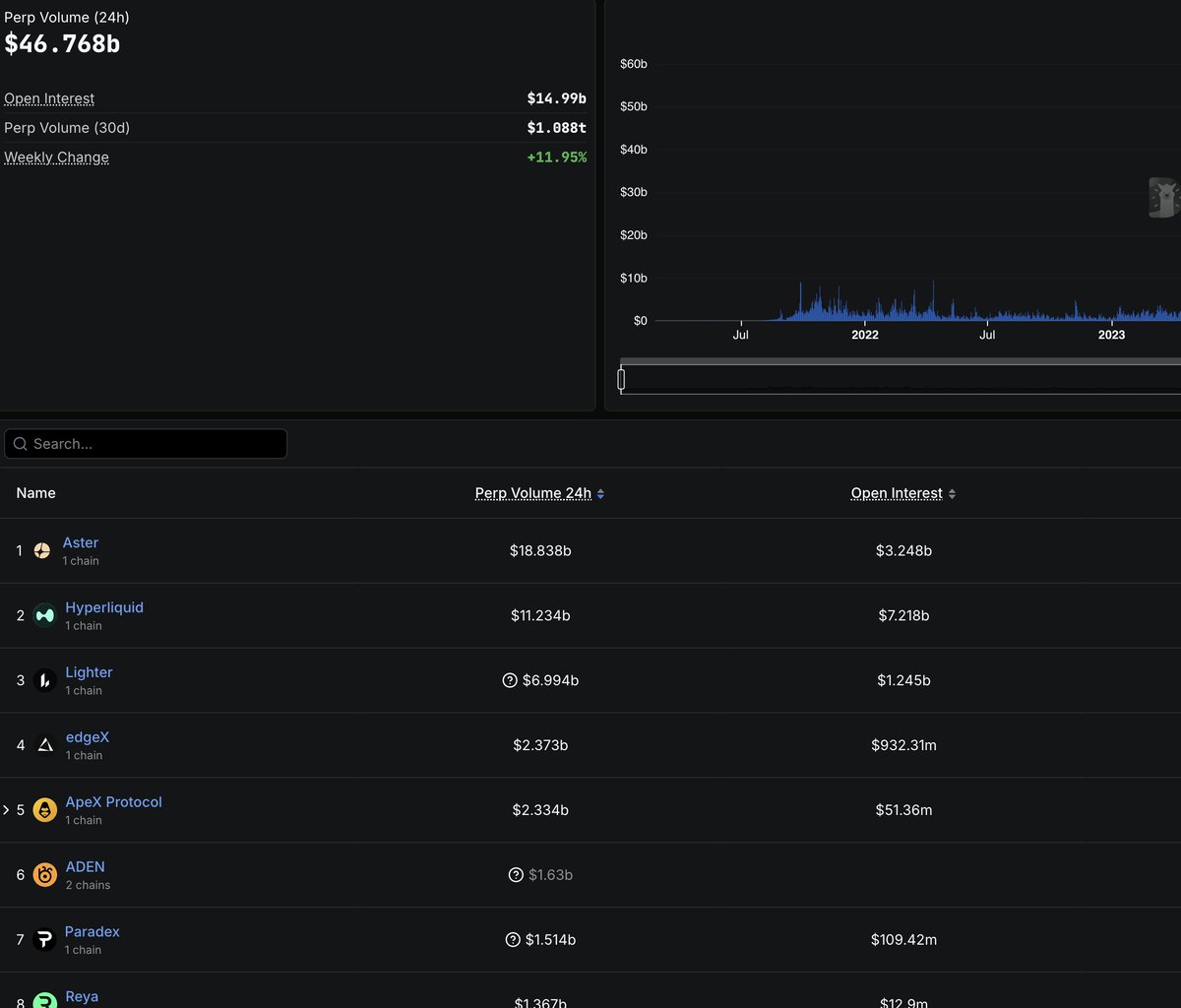
Task: Click the Paradex logo icon
Action: [x=44, y=940]
